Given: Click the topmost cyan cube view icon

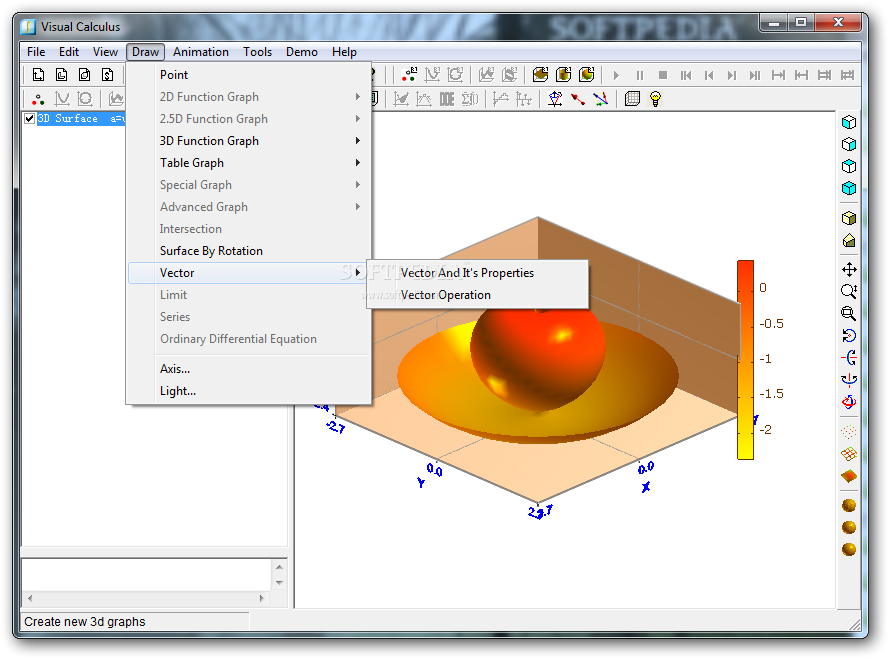Looking at the screenshot, I should (849, 122).
